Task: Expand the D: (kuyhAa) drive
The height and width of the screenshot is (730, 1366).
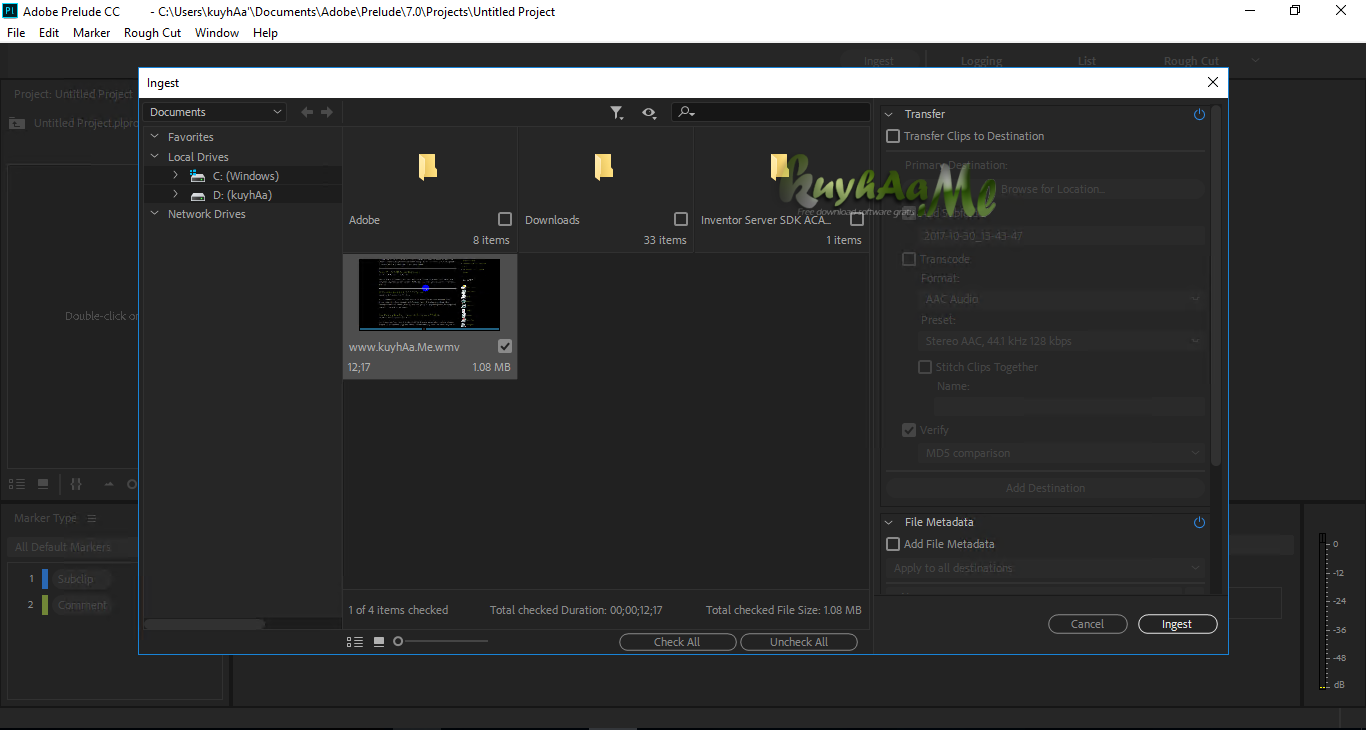Action: tap(175, 195)
